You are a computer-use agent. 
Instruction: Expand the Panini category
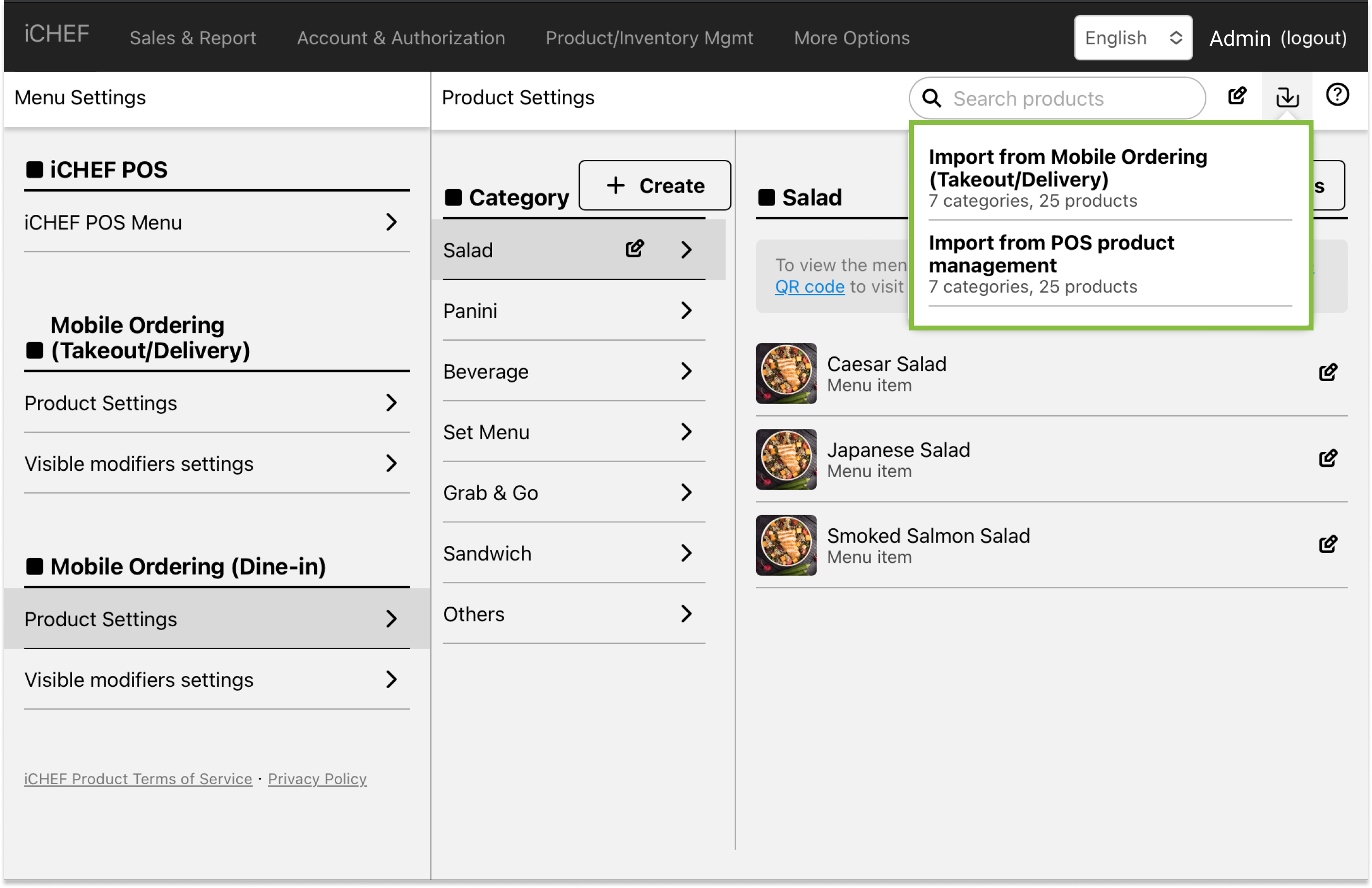(x=686, y=311)
